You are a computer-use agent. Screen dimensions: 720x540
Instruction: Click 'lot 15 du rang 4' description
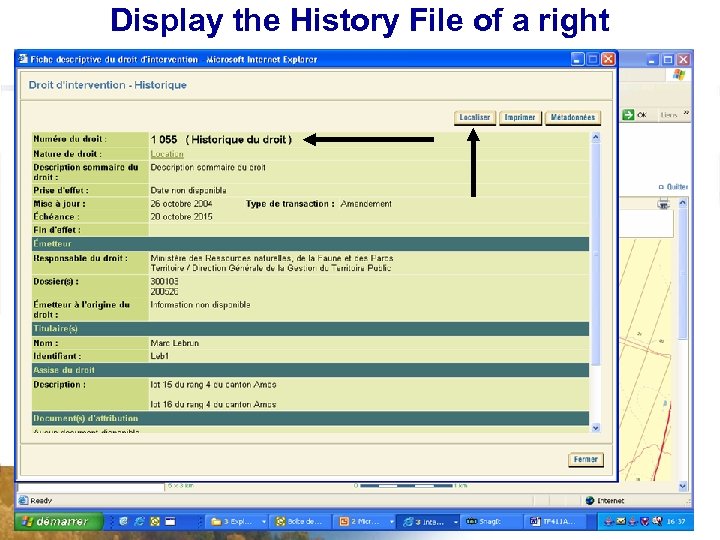[x=213, y=385]
